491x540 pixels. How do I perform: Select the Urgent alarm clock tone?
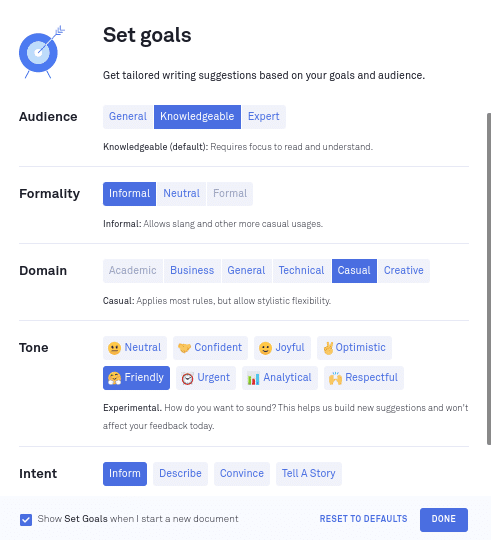tap(206, 378)
